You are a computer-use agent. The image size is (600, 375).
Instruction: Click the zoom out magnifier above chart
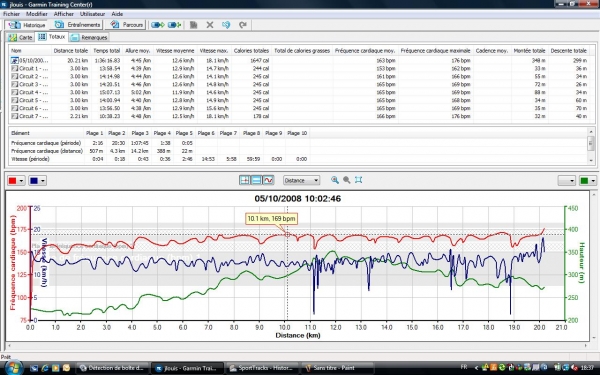pos(347,180)
